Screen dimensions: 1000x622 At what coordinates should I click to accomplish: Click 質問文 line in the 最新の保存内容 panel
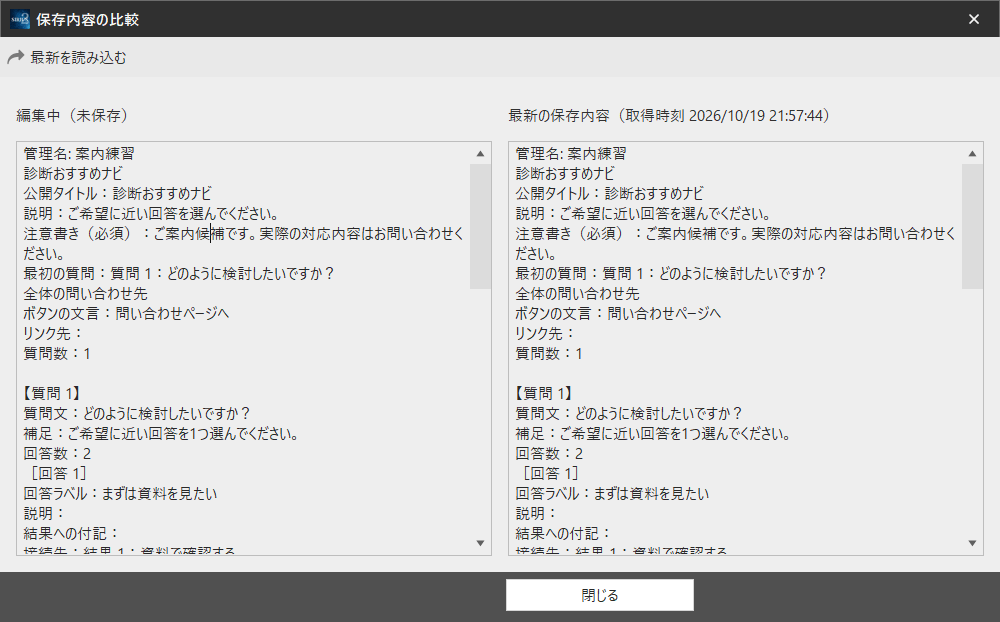(x=629, y=413)
